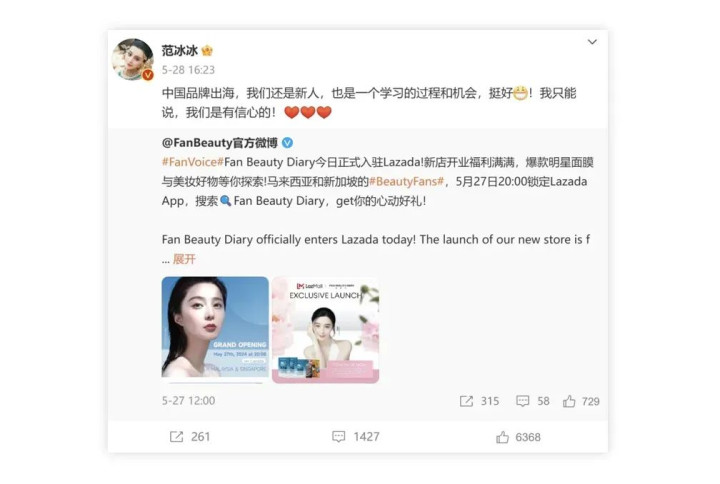The image size is (720, 484).
Task: Open 范冰冰's profile avatar
Action: click(x=133, y=59)
